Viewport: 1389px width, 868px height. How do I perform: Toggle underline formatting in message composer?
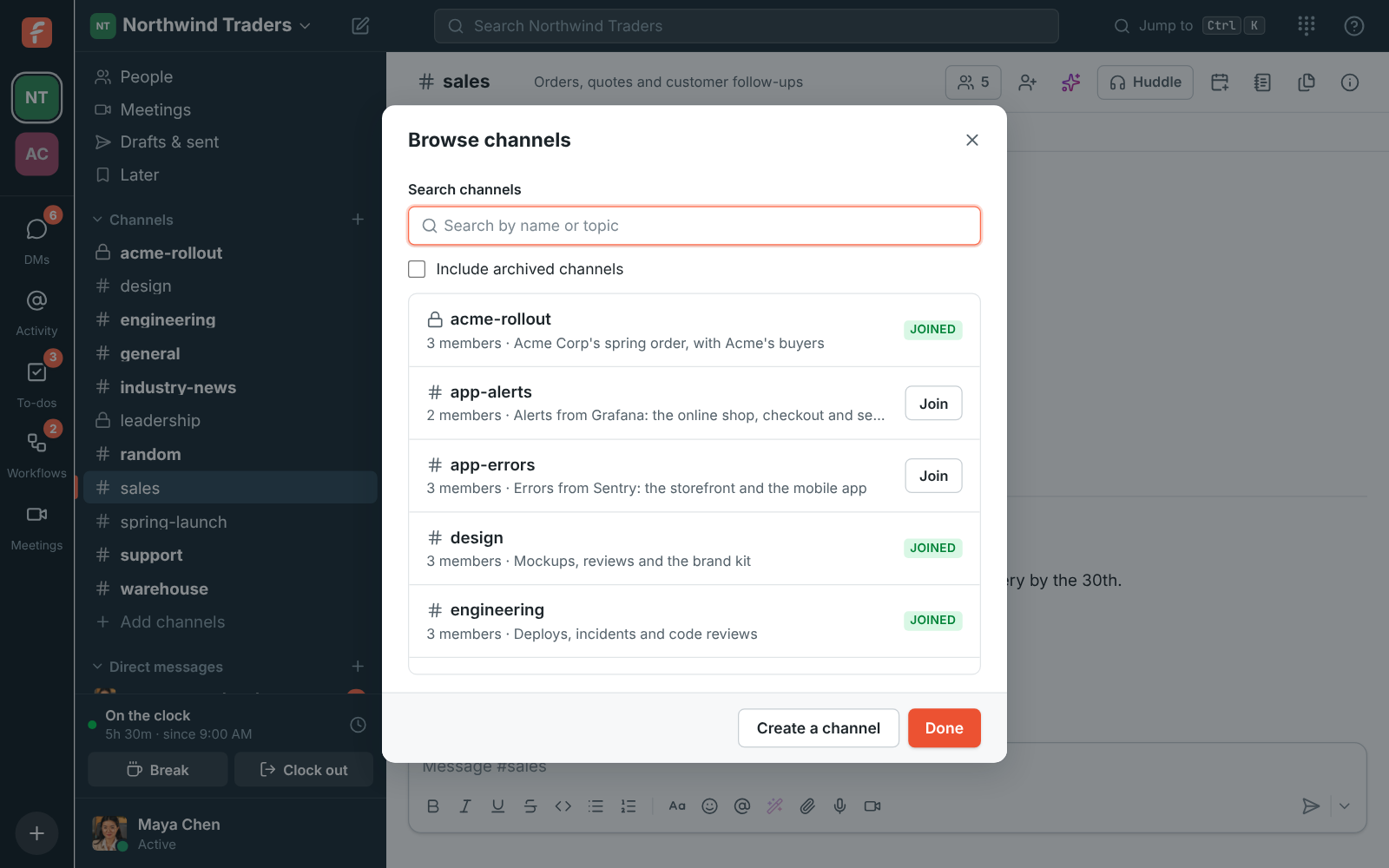[x=497, y=806]
